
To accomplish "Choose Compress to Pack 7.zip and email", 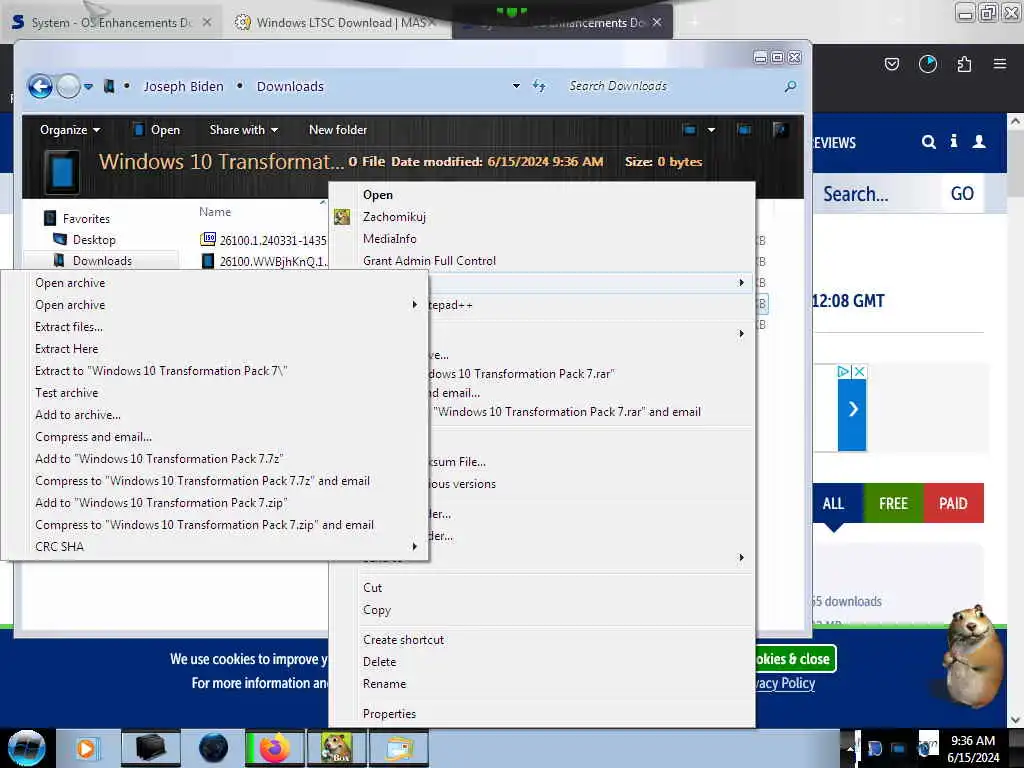I will click(x=214, y=525).
